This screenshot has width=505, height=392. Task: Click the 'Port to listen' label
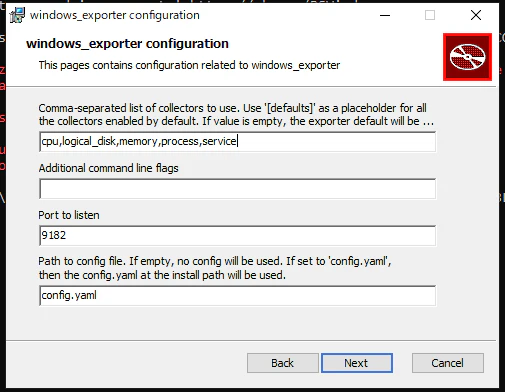click(x=69, y=215)
